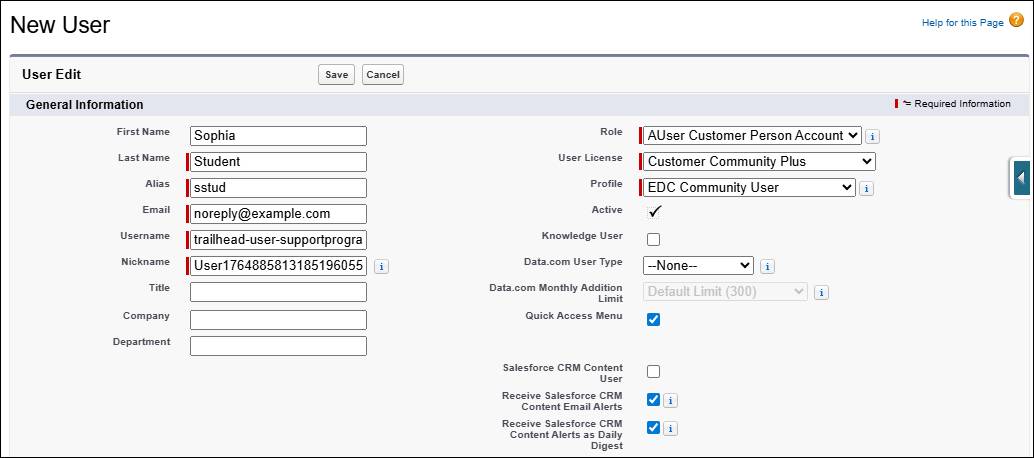
Task: Click the Alias field containing sstud
Action: tap(278, 188)
